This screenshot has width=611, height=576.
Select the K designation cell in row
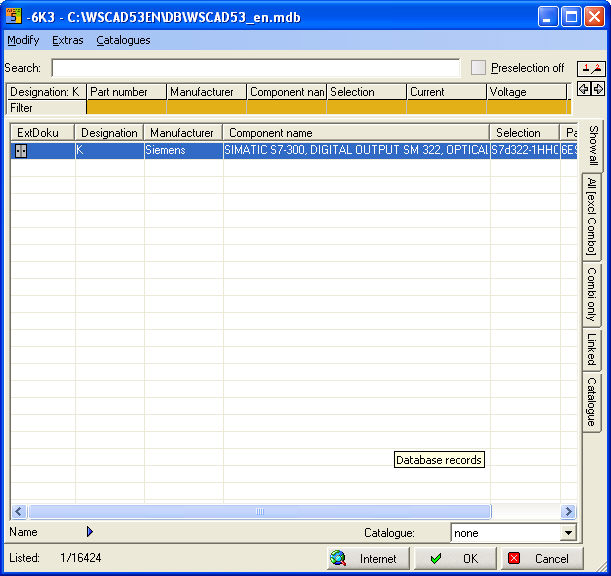coord(109,150)
